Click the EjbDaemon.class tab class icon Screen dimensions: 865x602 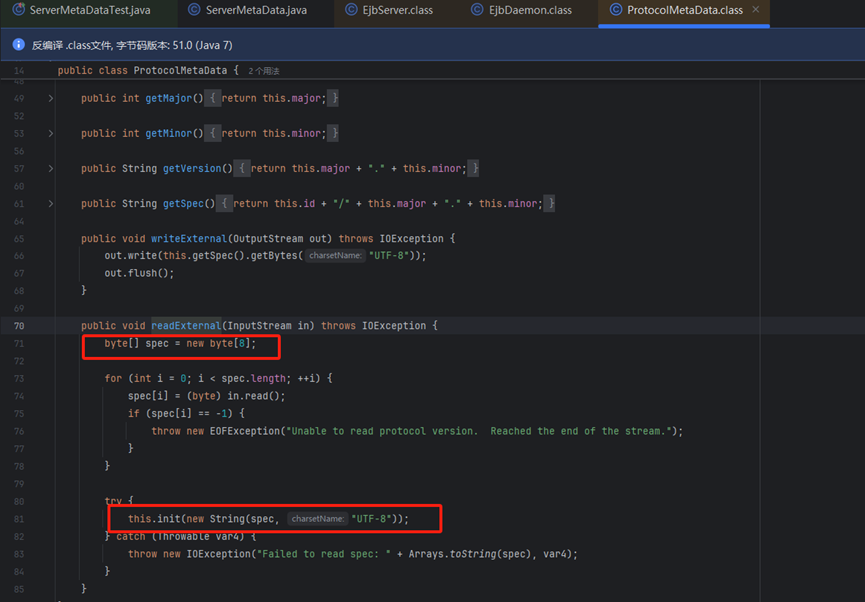(478, 10)
